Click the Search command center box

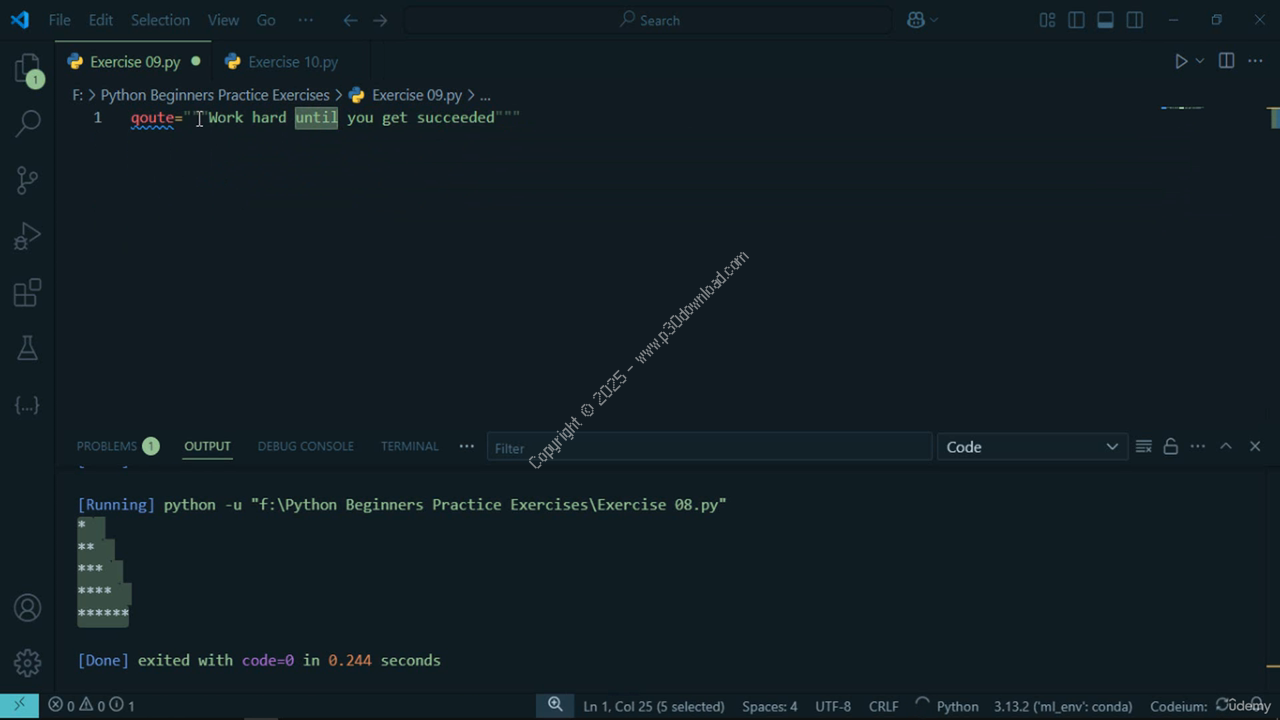pos(648,20)
